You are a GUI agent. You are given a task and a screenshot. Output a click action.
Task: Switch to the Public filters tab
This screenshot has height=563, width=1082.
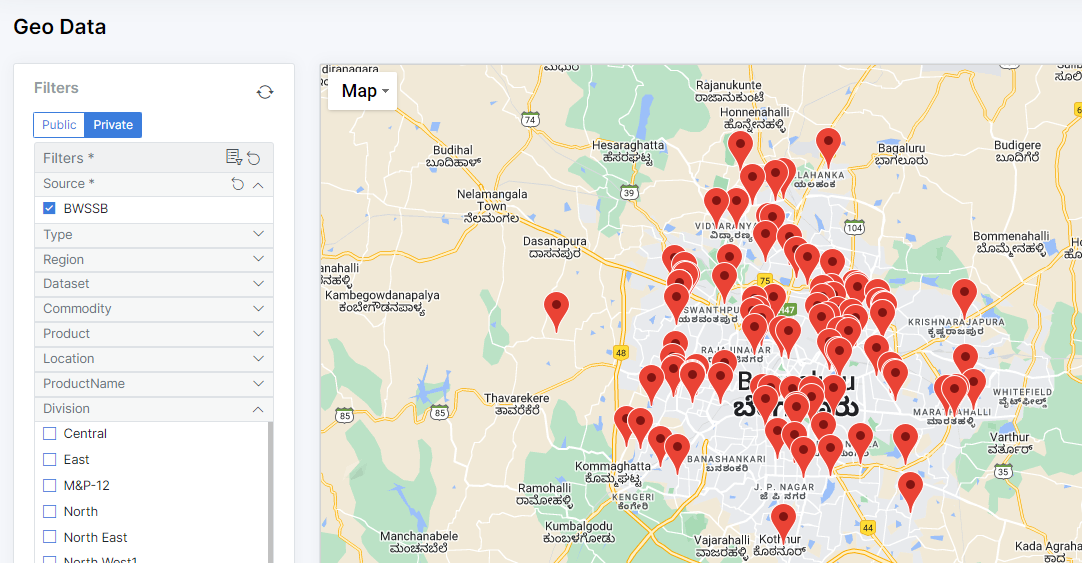click(x=59, y=125)
